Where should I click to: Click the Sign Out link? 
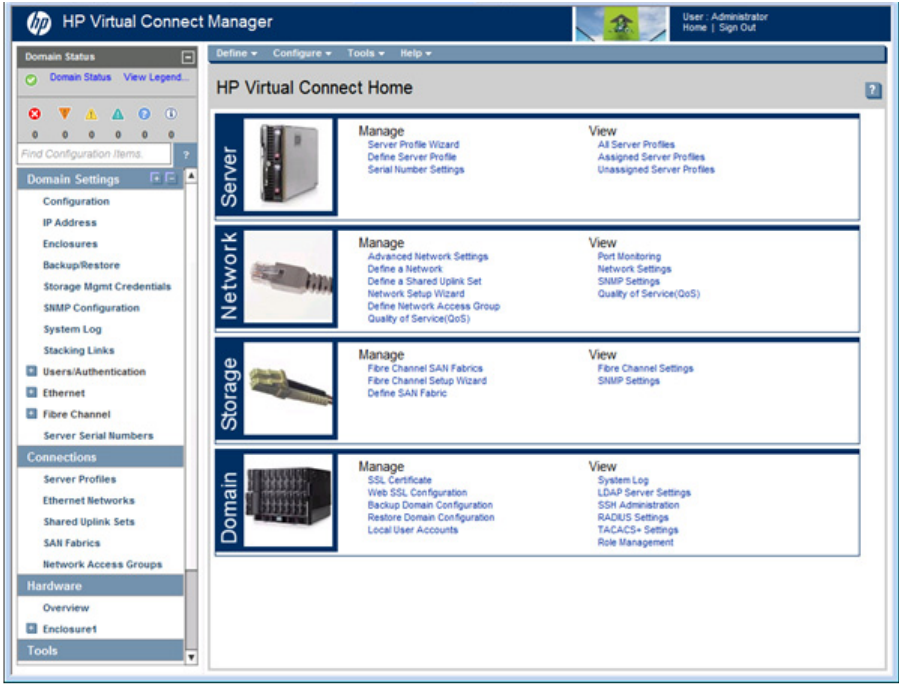pos(737,28)
